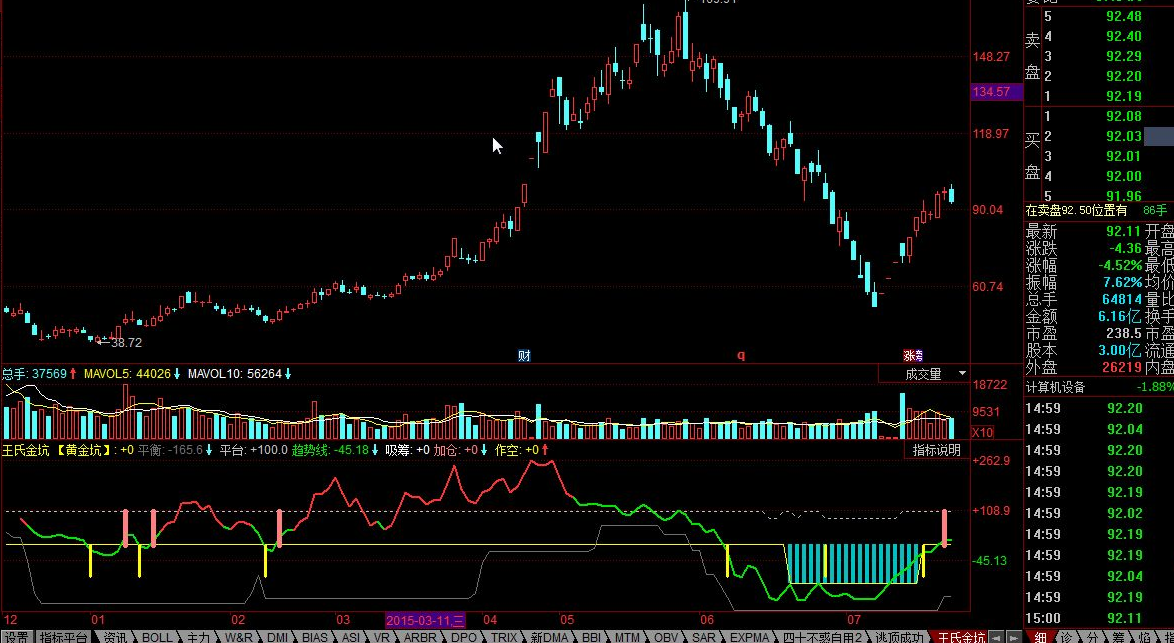
Task: Click the 平台: +100.0 label
Action: pyautogui.click(x=254, y=450)
